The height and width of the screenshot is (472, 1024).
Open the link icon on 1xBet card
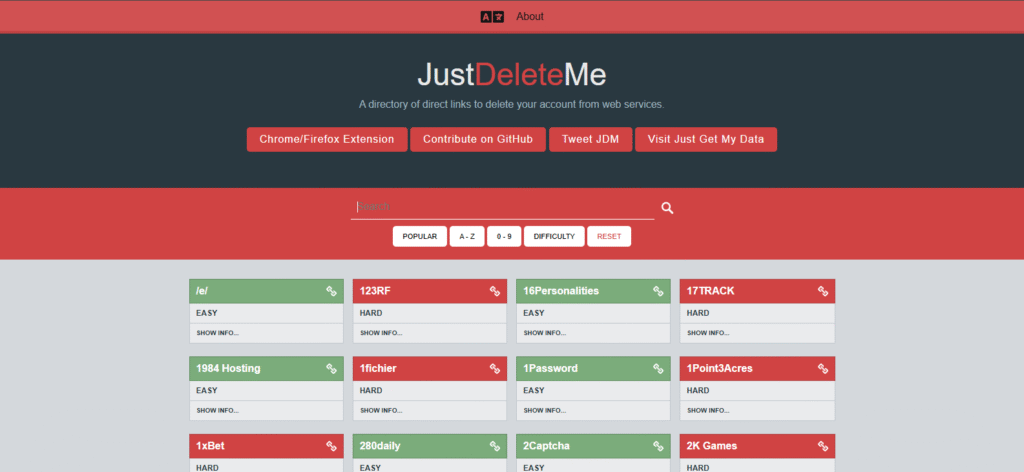(x=331, y=446)
